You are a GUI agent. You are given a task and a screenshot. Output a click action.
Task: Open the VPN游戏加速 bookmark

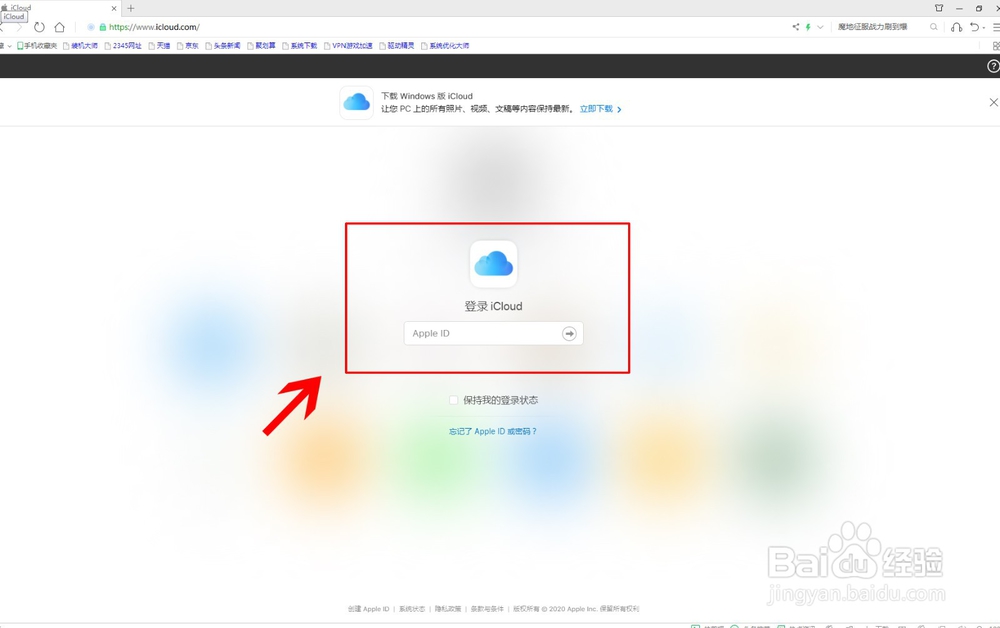(x=348, y=46)
